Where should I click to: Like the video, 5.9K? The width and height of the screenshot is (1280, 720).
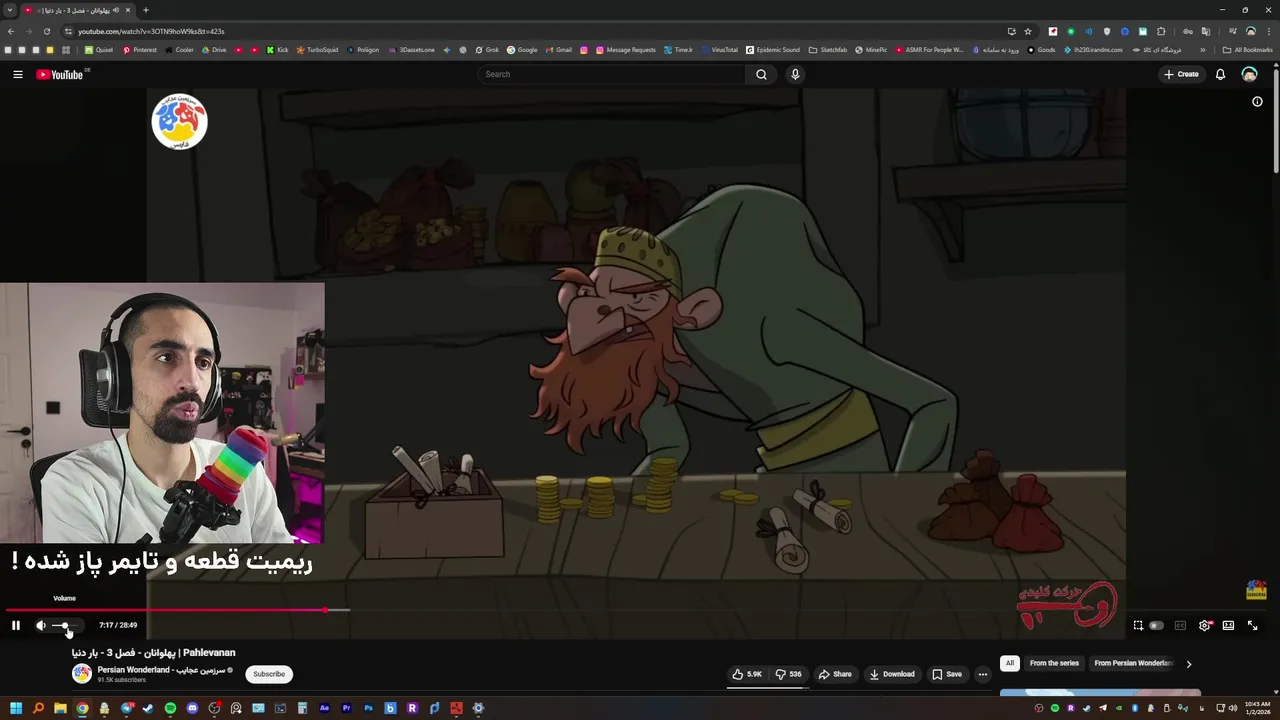click(x=747, y=674)
